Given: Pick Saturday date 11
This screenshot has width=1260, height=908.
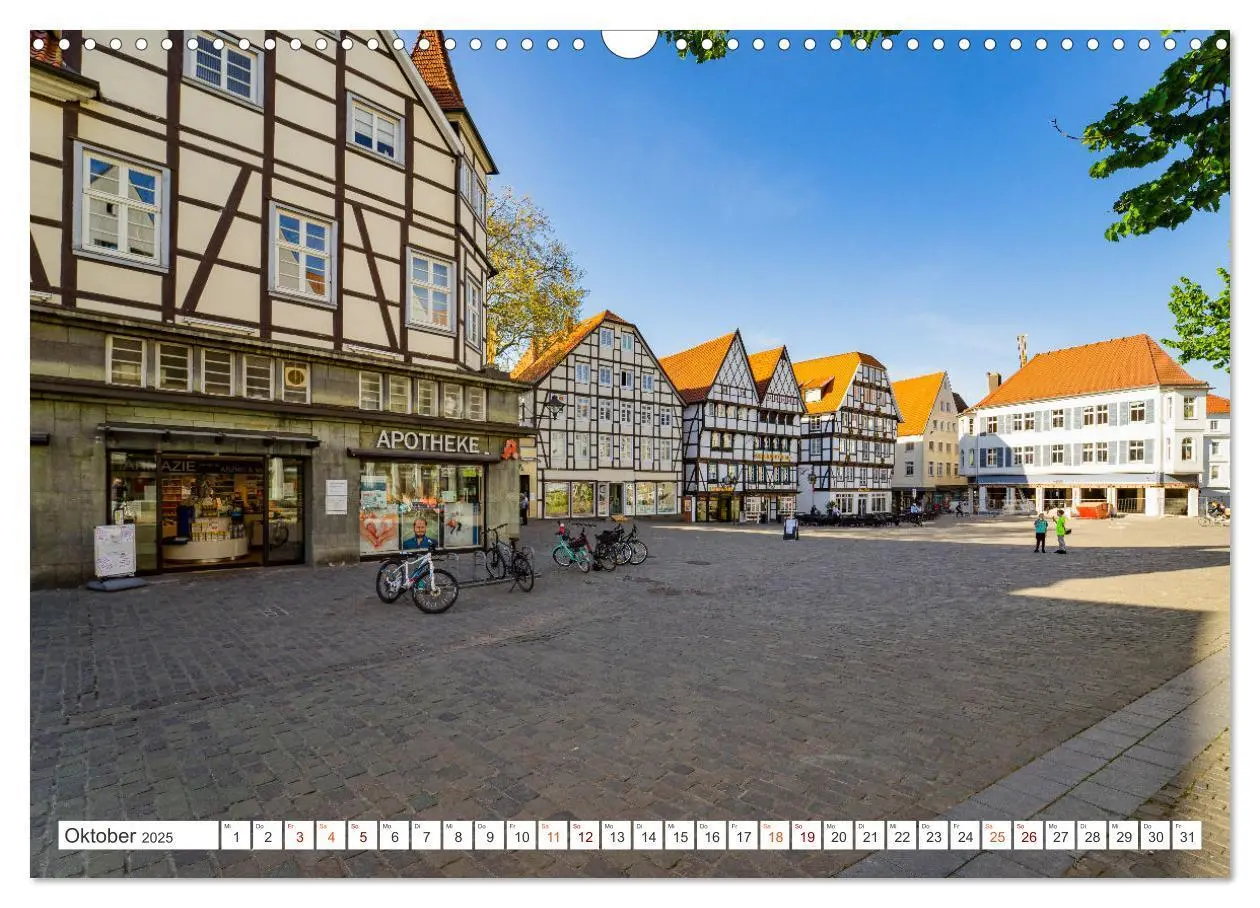Looking at the screenshot, I should click(x=552, y=836).
